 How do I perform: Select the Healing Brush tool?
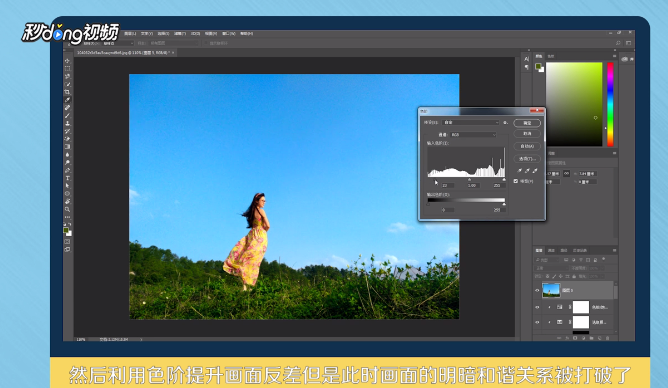[x=67, y=108]
